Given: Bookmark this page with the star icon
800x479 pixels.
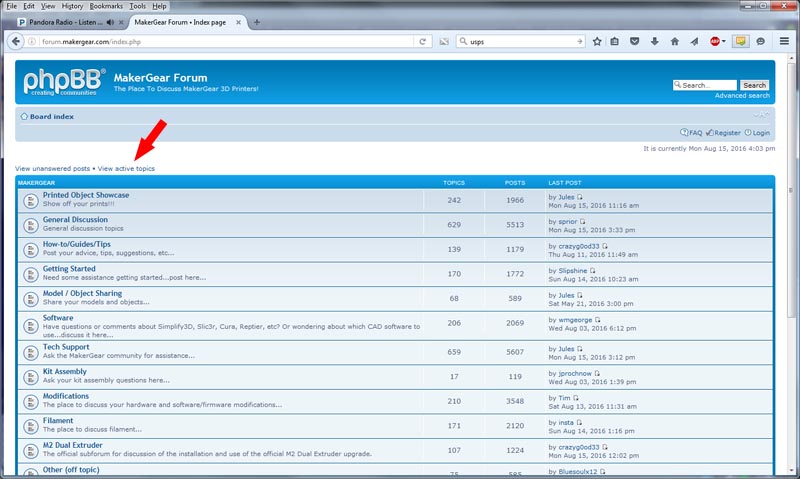Looking at the screenshot, I should coord(597,41).
